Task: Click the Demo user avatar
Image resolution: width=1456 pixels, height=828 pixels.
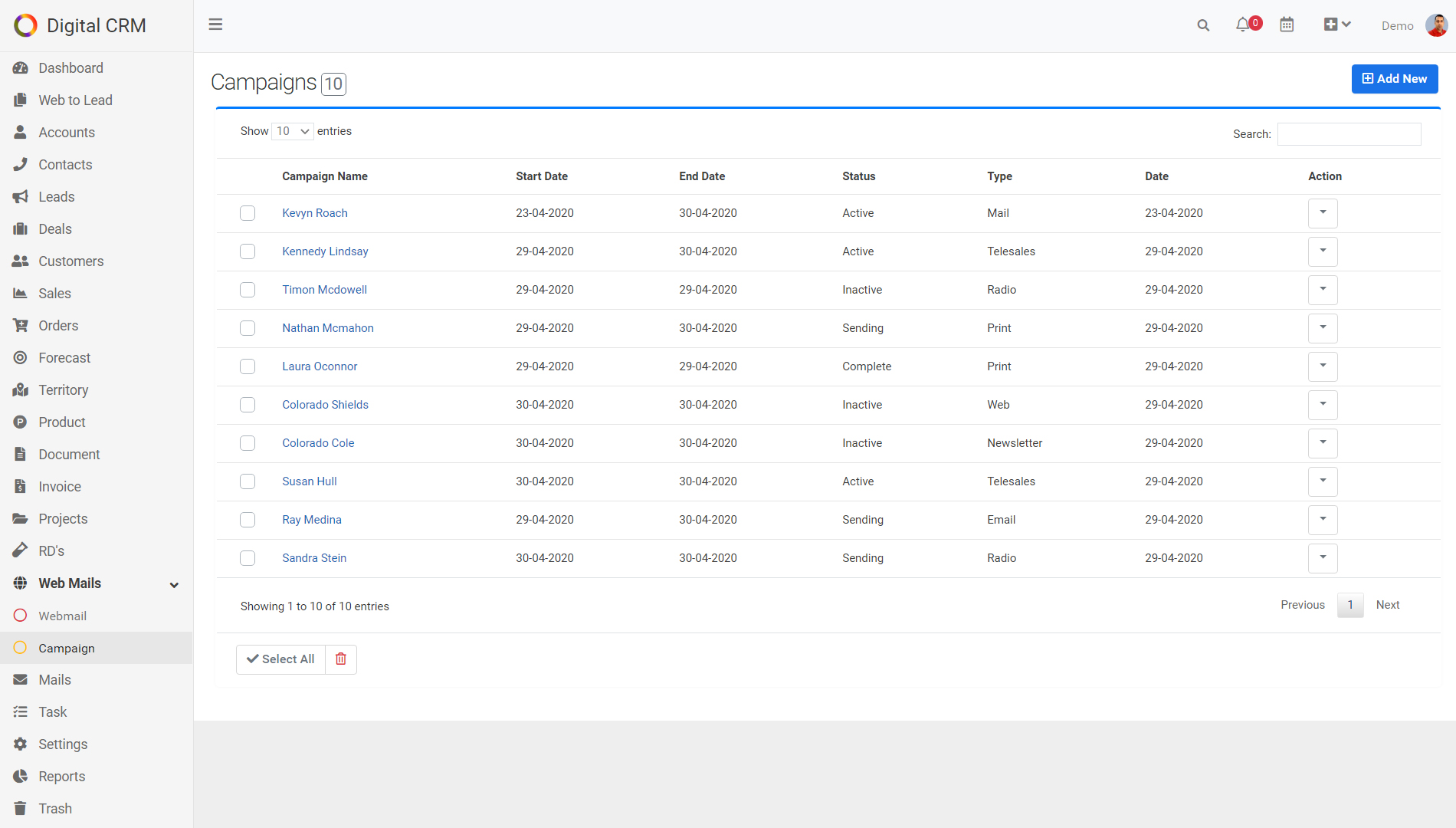Action: (1437, 25)
